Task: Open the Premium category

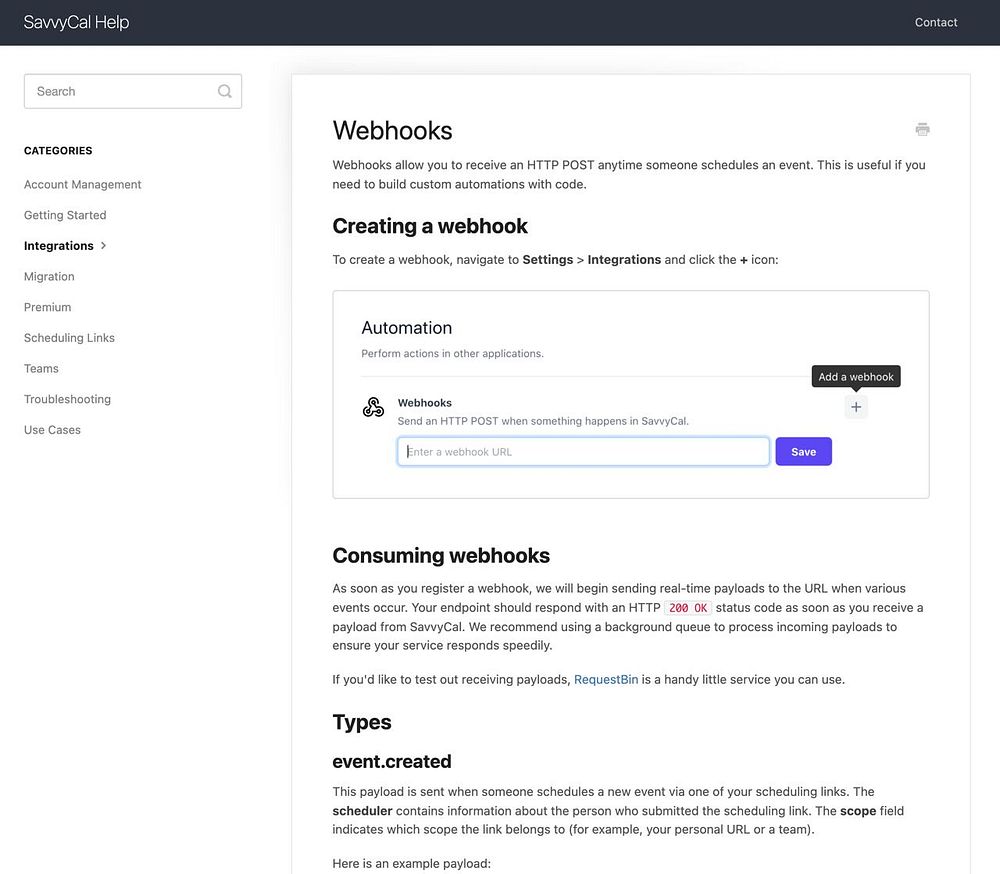Action: point(47,307)
